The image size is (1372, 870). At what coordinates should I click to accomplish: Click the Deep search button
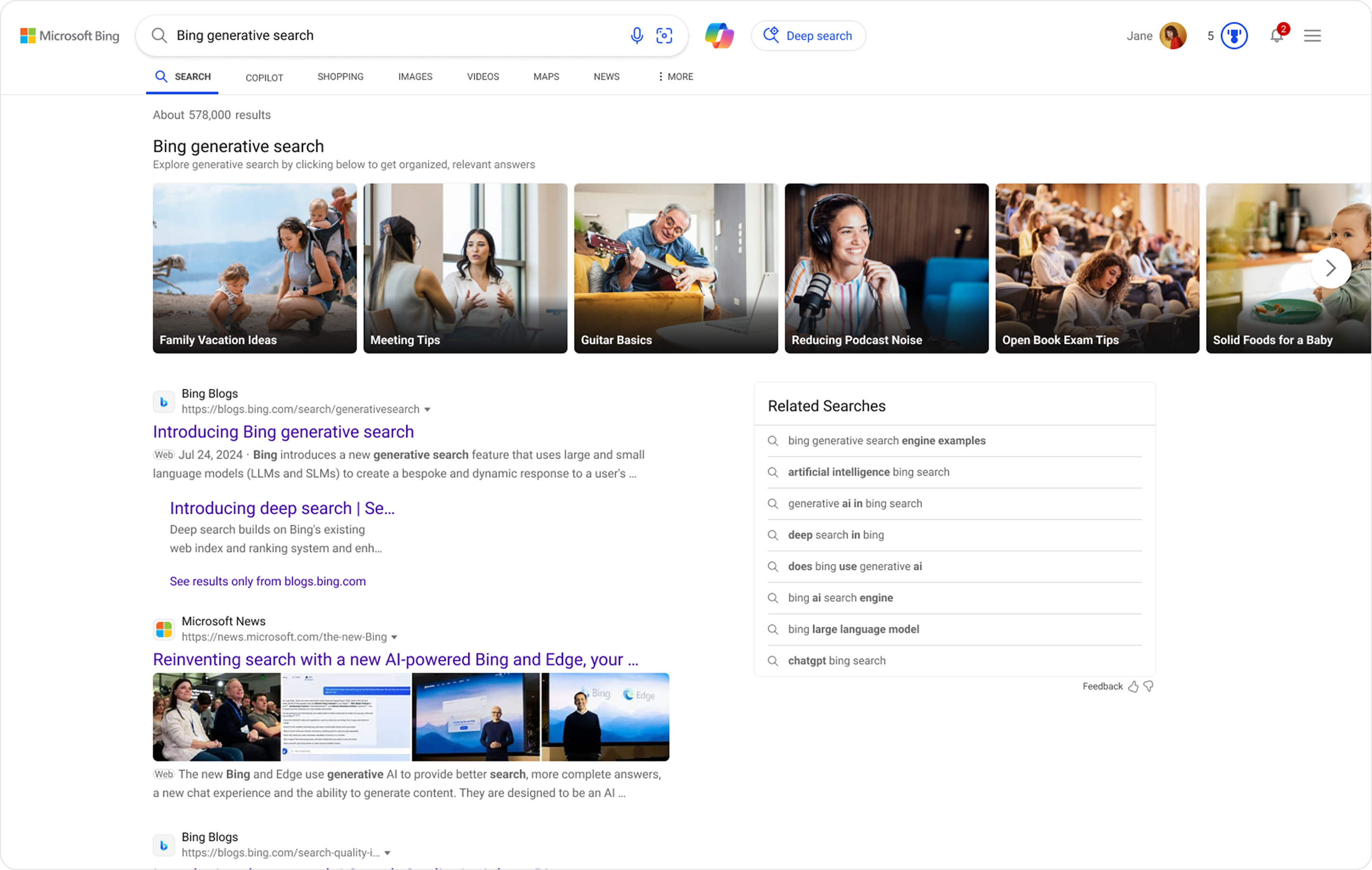click(x=809, y=35)
